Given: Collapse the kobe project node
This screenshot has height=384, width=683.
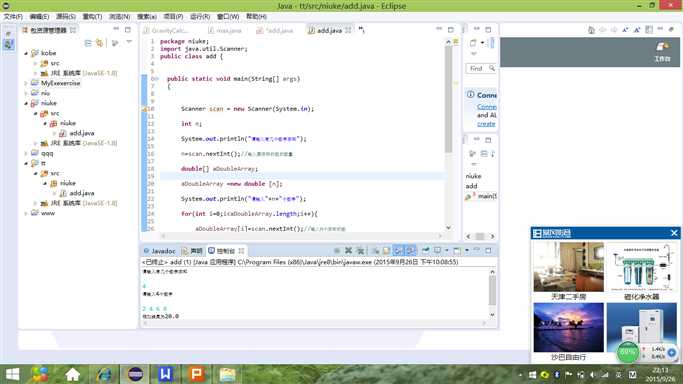Looking at the screenshot, I should pos(26,53).
